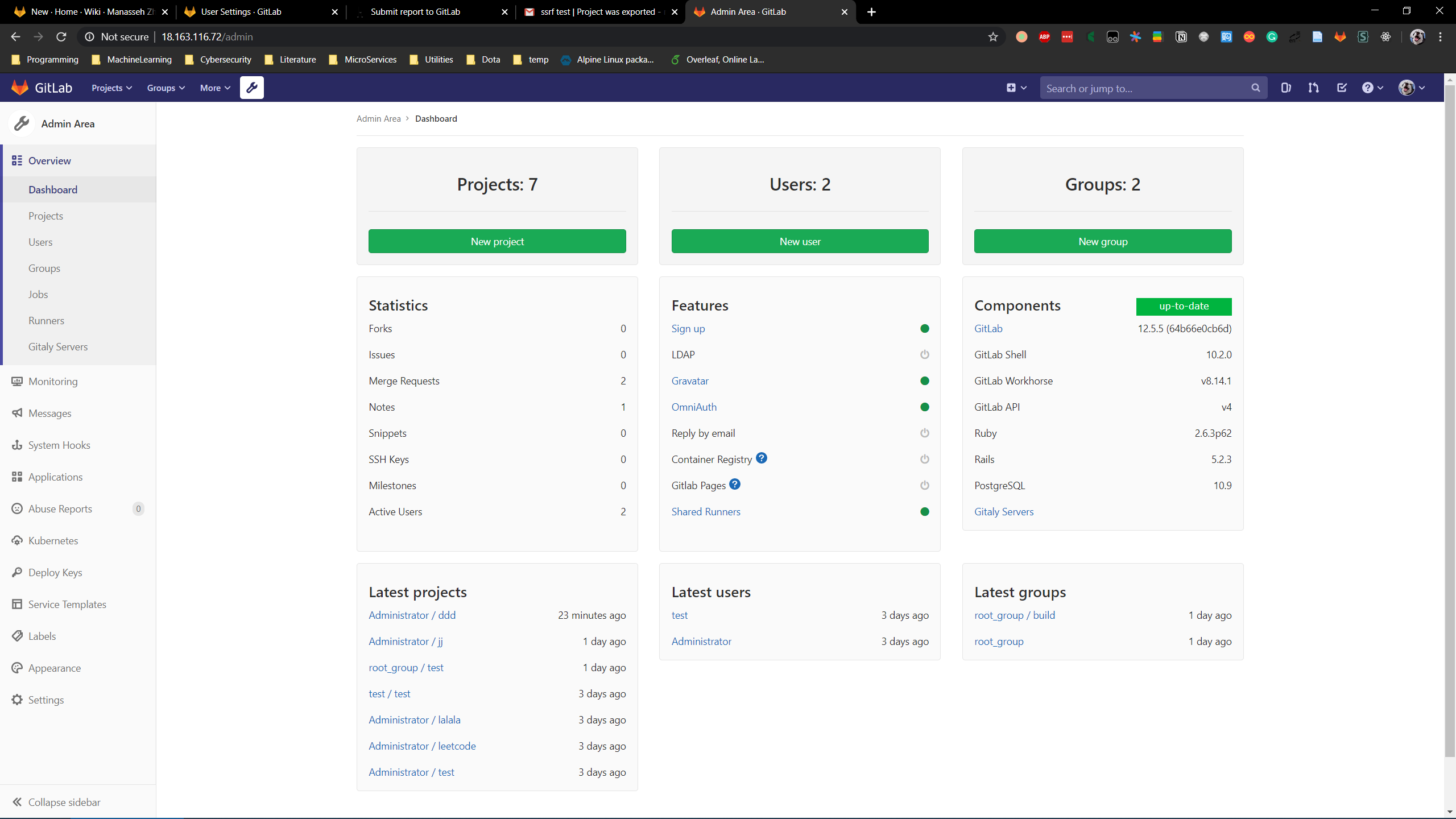Switch to the Submit report to GitLab tab

click(x=431, y=12)
